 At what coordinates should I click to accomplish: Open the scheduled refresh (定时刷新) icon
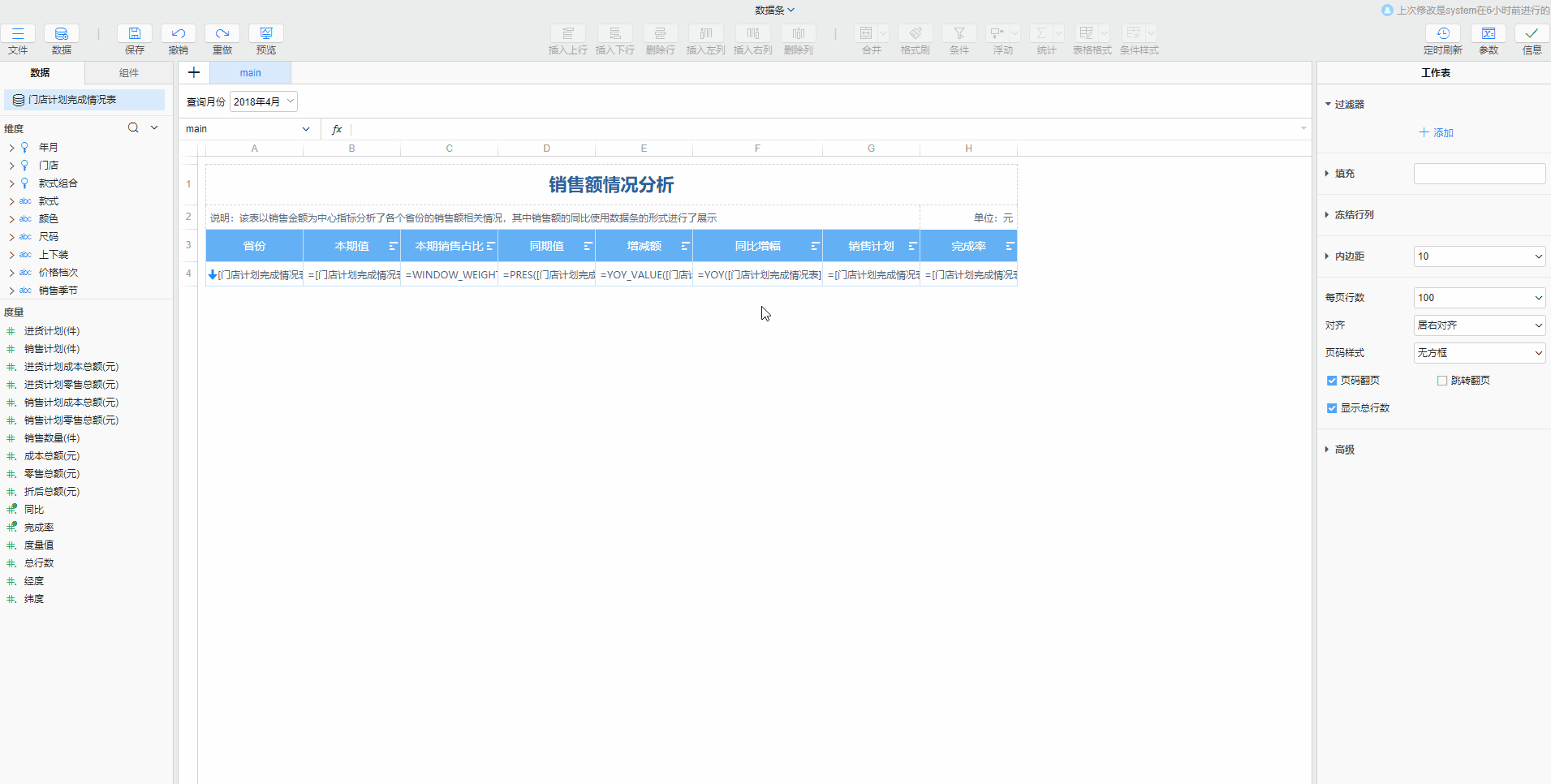pyautogui.click(x=1442, y=34)
